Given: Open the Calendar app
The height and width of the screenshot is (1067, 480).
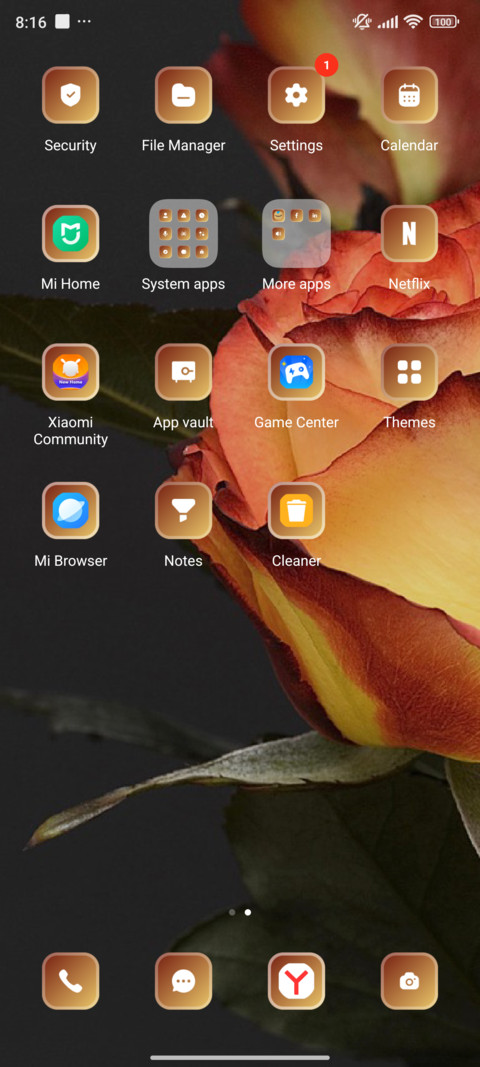Looking at the screenshot, I should coord(409,95).
